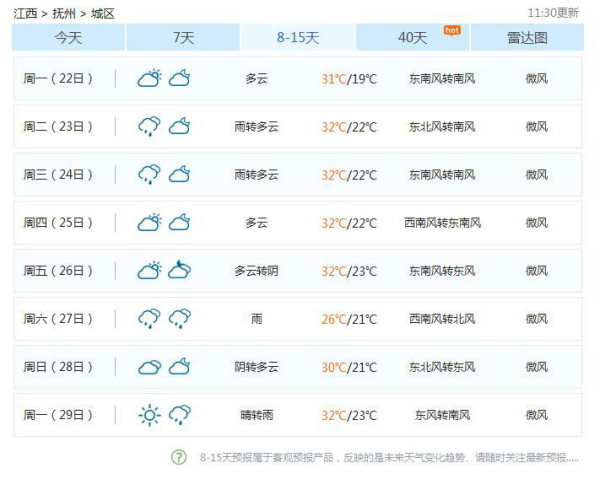Click 抚州 in the breadcrumb
Screen dimensions: 600x479
[x=64, y=14]
